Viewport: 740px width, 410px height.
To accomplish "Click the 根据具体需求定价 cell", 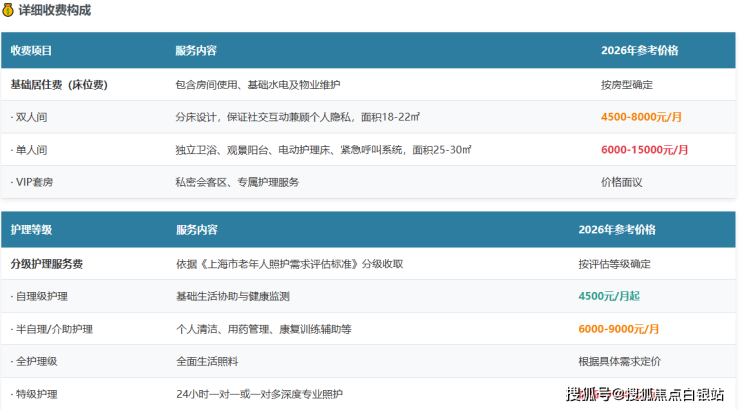I will 620,361.
